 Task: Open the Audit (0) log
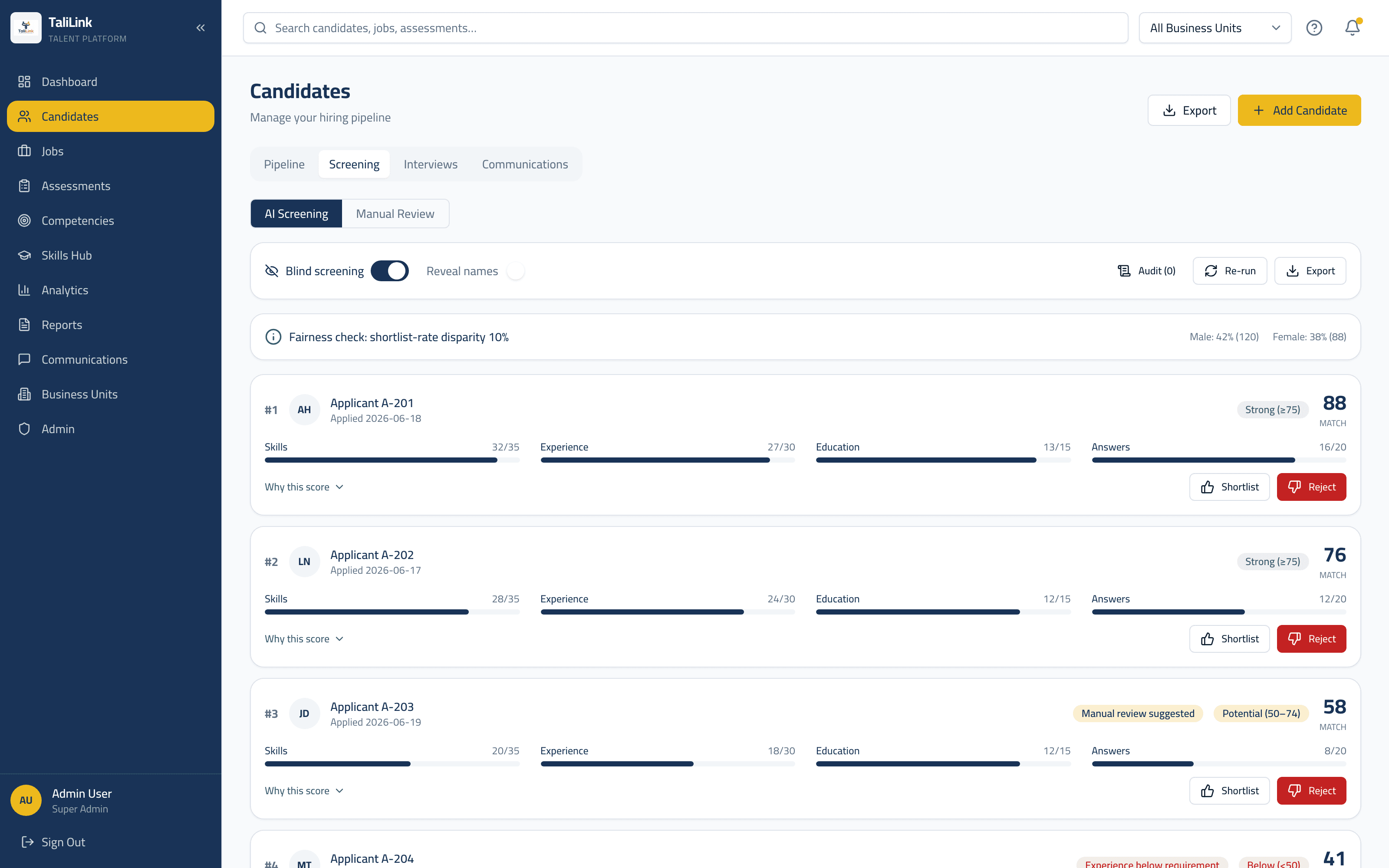(x=1147, y=271)
